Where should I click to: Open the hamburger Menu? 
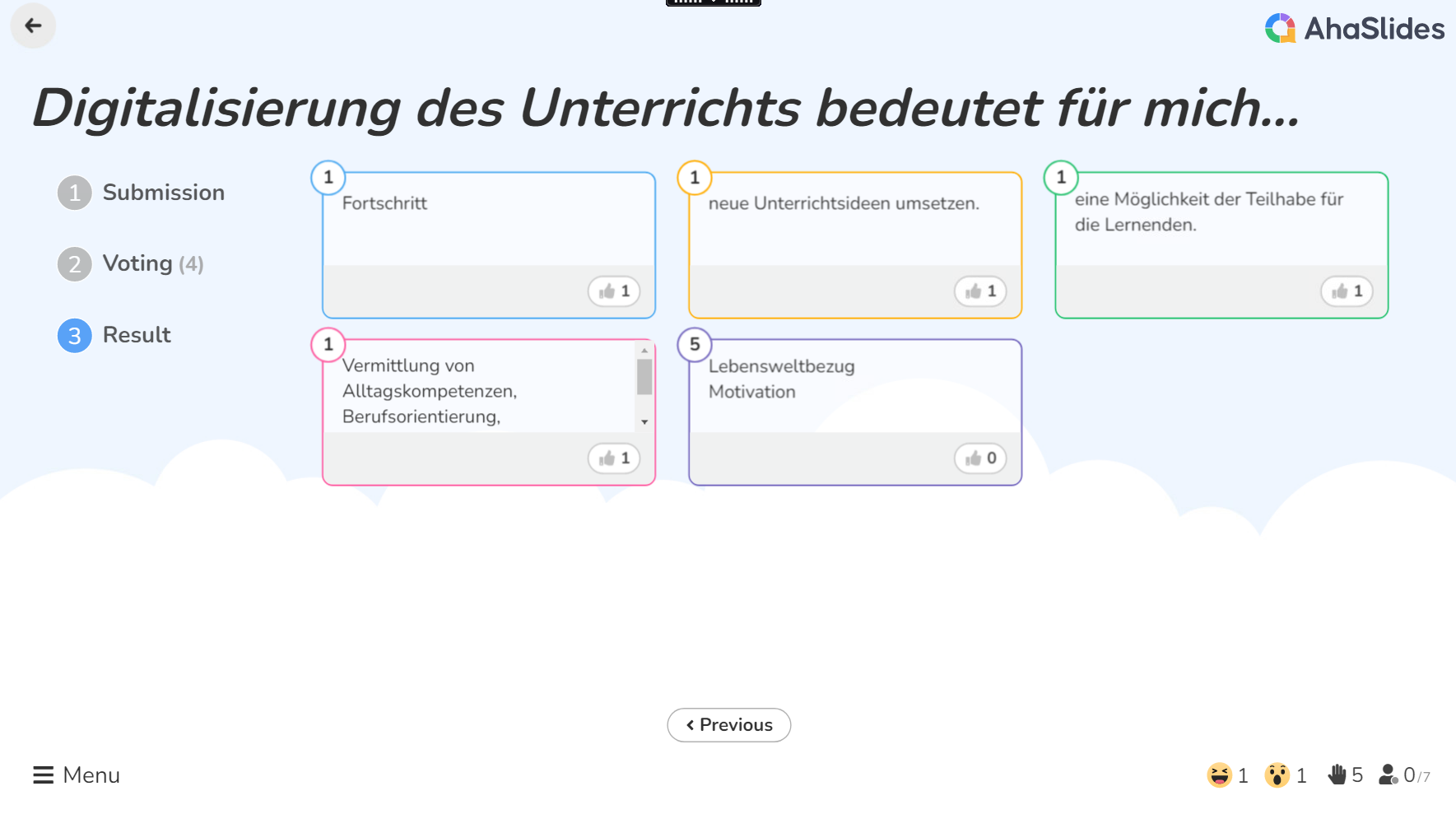76,775
